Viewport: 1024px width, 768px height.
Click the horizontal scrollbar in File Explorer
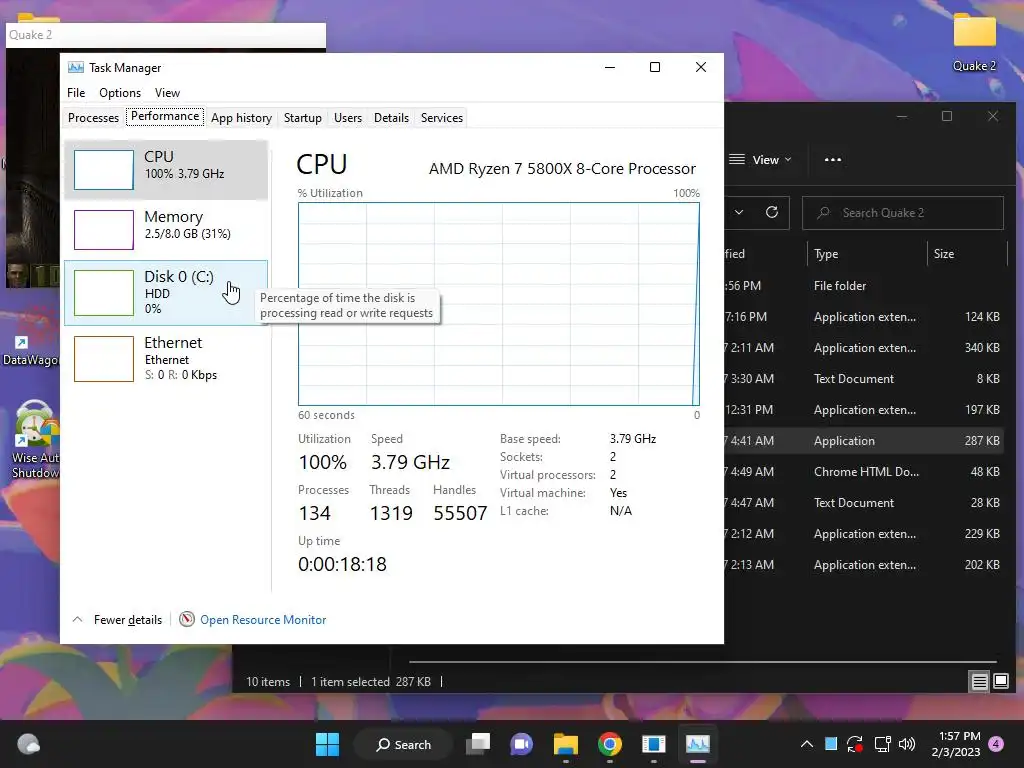coord(702,662)
